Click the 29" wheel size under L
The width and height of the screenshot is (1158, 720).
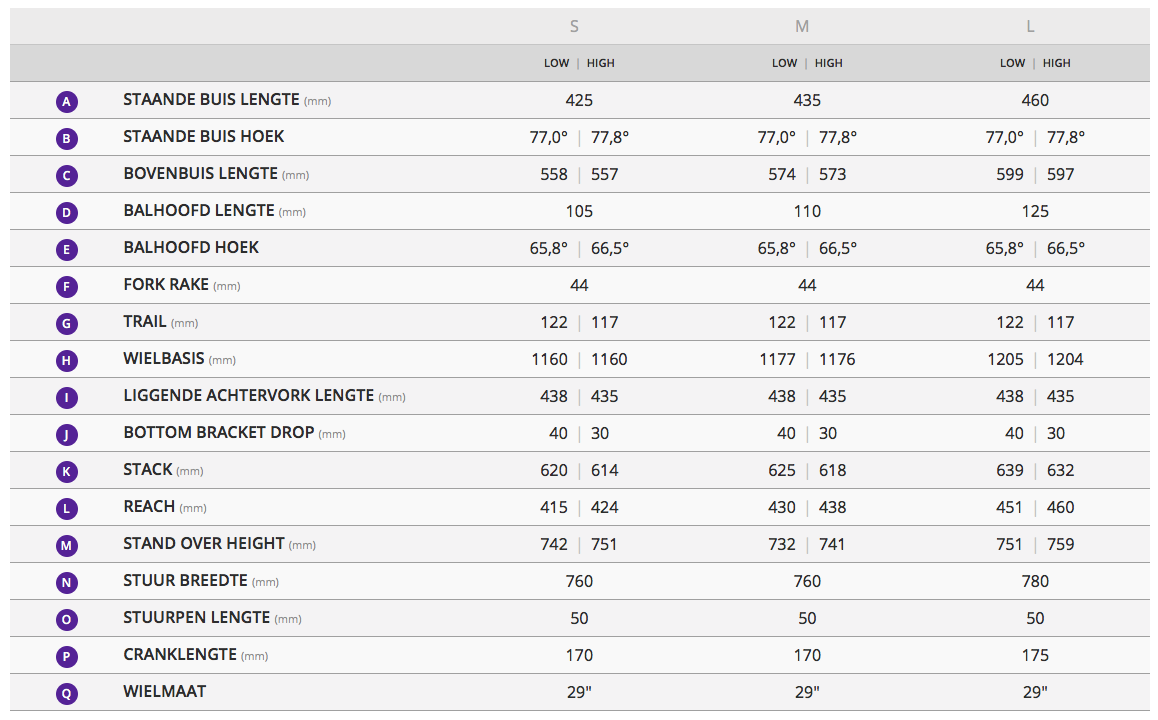(x=1035, y=692)
